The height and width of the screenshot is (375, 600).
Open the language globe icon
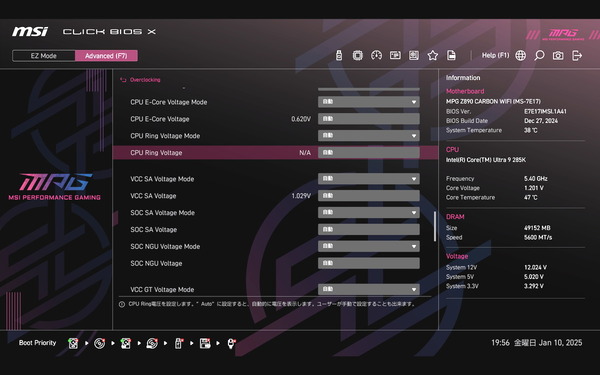[520, 55]
